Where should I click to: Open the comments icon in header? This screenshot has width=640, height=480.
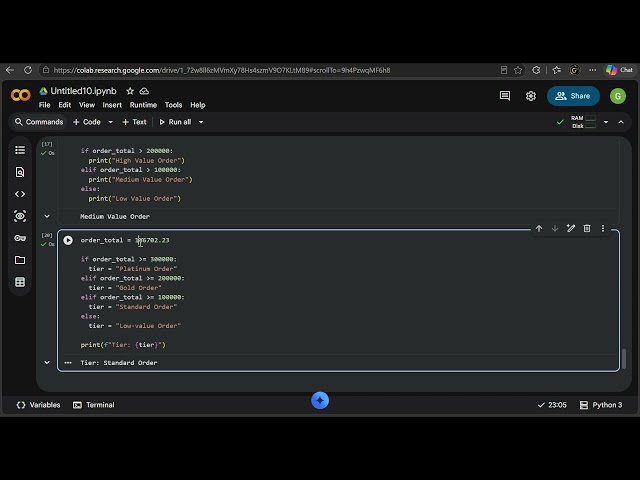pyautogui.click(x=505, y=96)
